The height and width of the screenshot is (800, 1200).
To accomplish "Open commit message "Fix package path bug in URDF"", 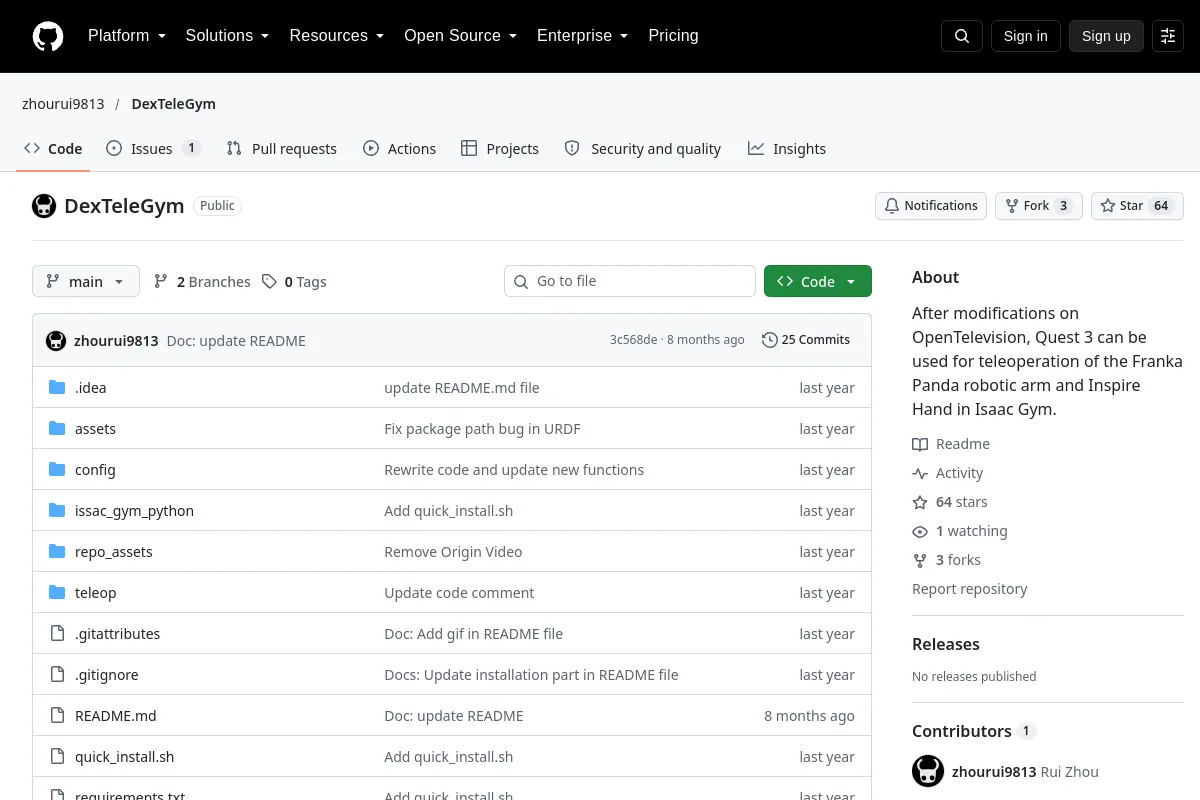I will (482, 429).
